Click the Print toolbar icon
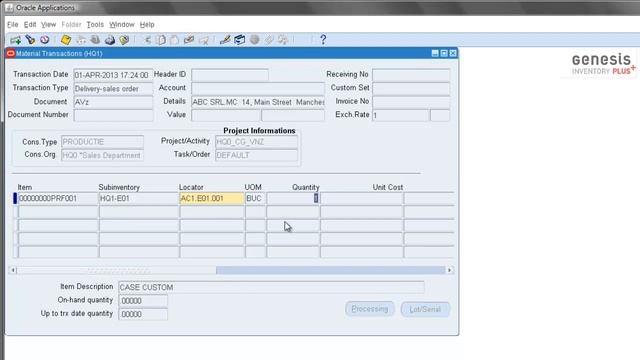This screenshot has width=640, height=360. pos(110,40)
